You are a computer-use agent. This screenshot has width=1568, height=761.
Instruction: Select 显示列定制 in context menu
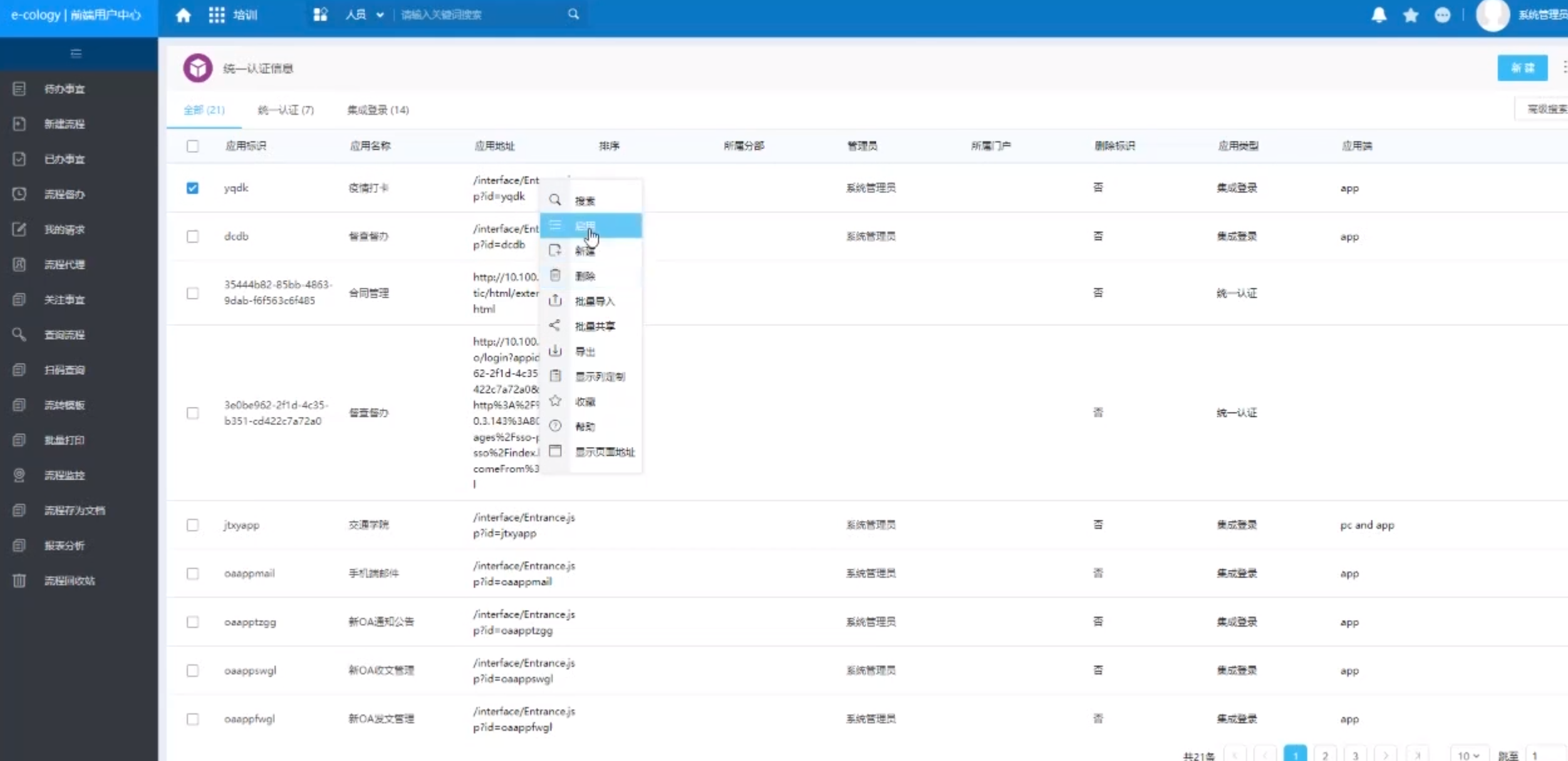[x=591, y=376]
